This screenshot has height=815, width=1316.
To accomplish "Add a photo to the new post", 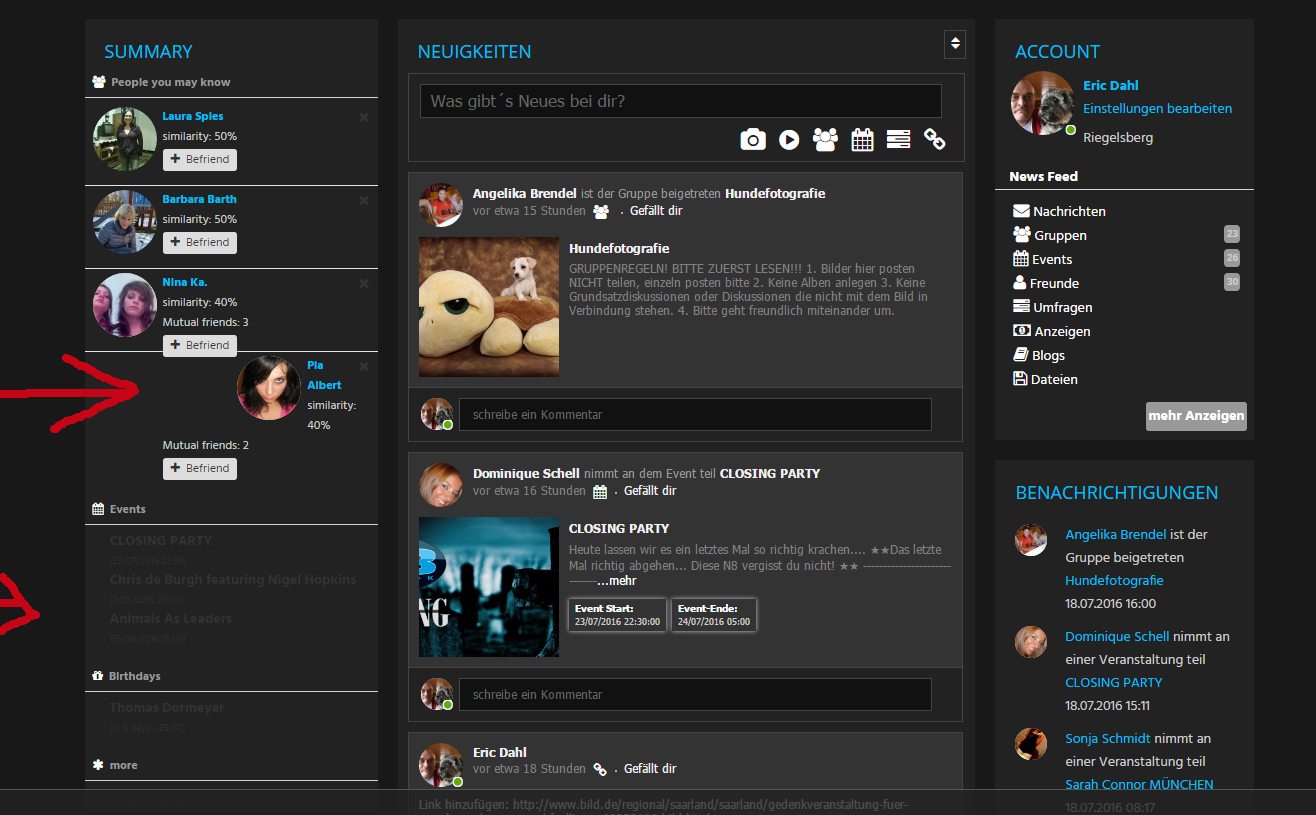I will (x=753, y=139).
